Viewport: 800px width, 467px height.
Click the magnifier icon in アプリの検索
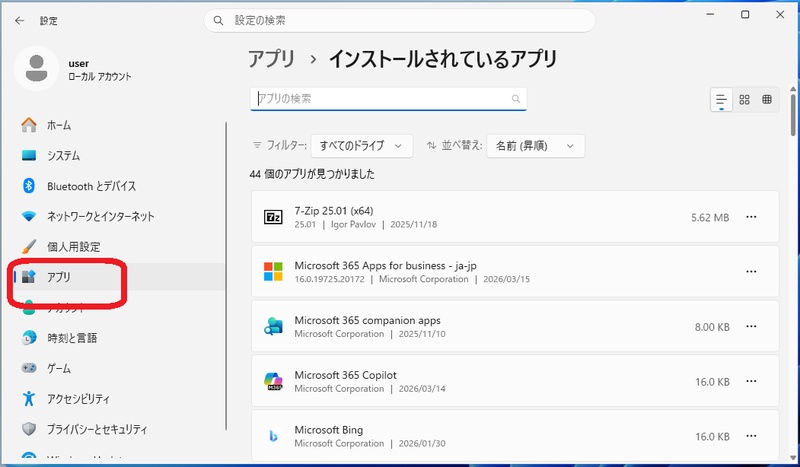click(x=516, y=99)
